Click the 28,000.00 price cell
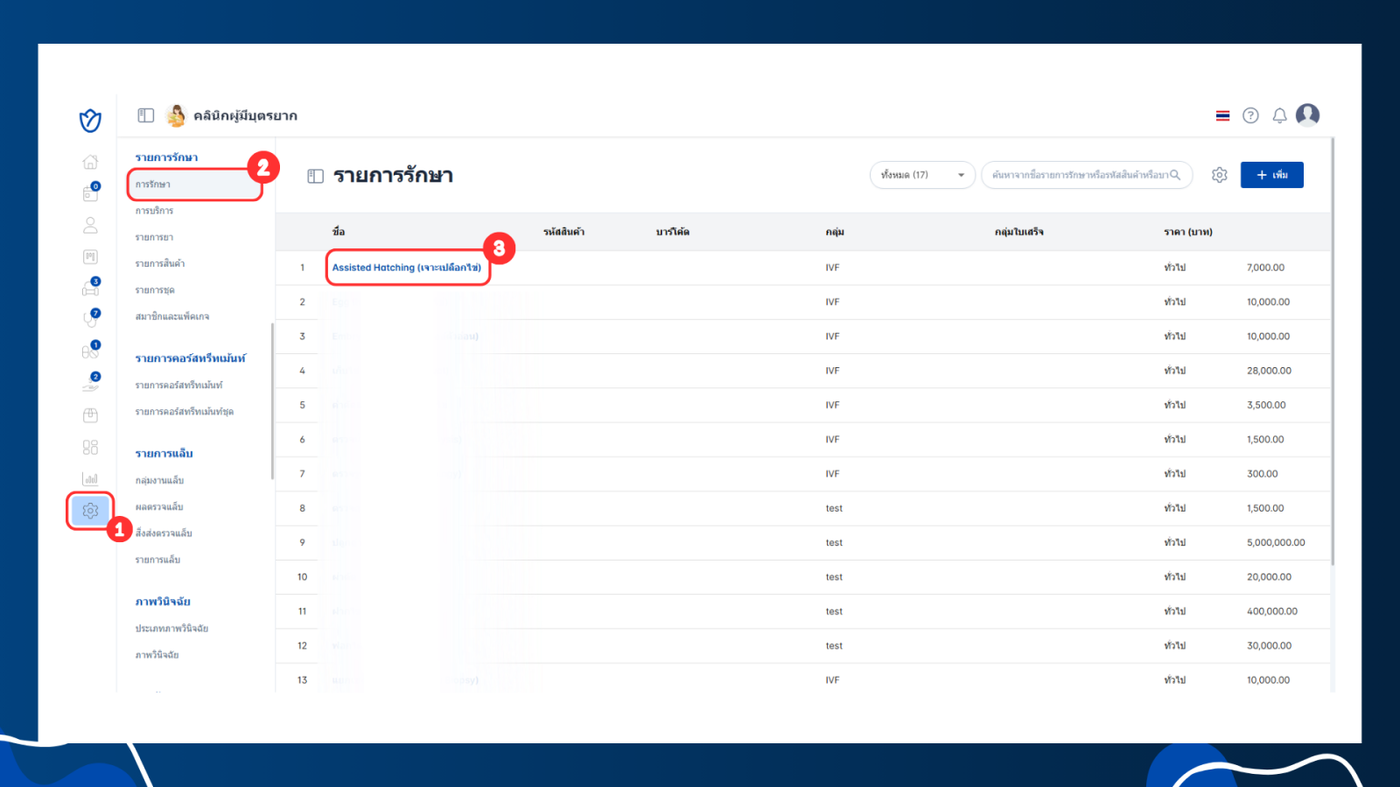The image size is (1400, 787). (x=1269, y=371)
